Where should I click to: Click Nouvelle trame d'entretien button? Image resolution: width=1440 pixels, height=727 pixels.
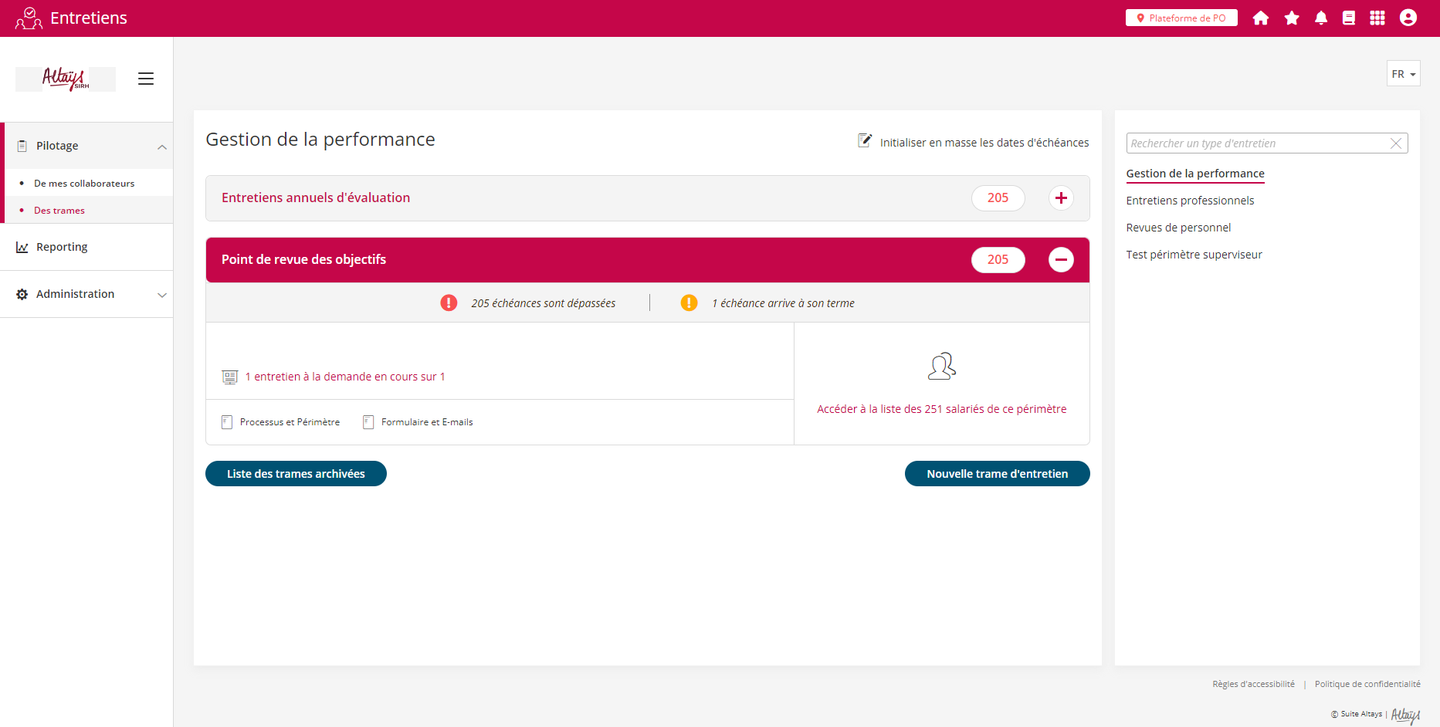point(997,474)
